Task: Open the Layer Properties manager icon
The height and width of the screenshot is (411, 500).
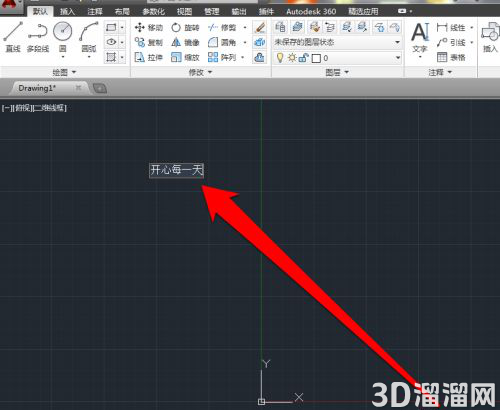Action: 281,27
